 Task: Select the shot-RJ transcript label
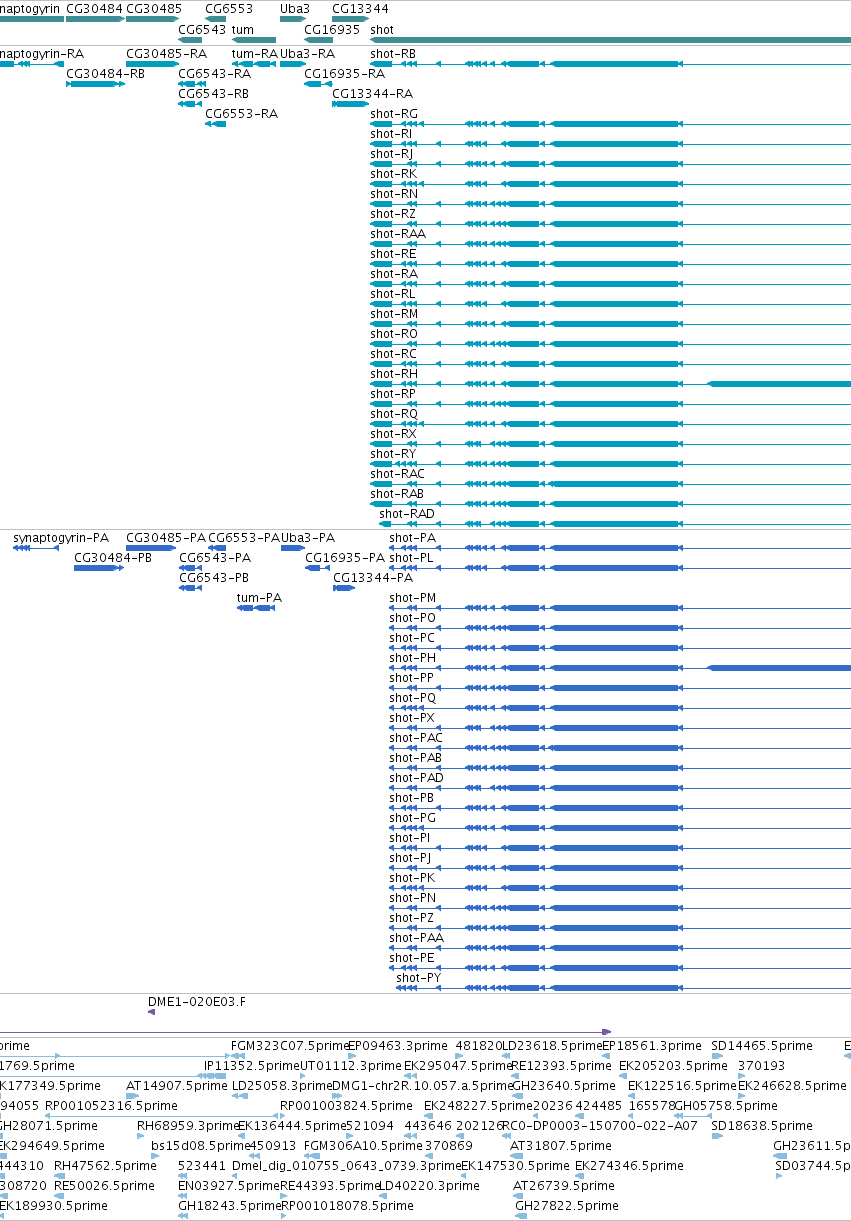pyautogui.click(x=391, y=153)
